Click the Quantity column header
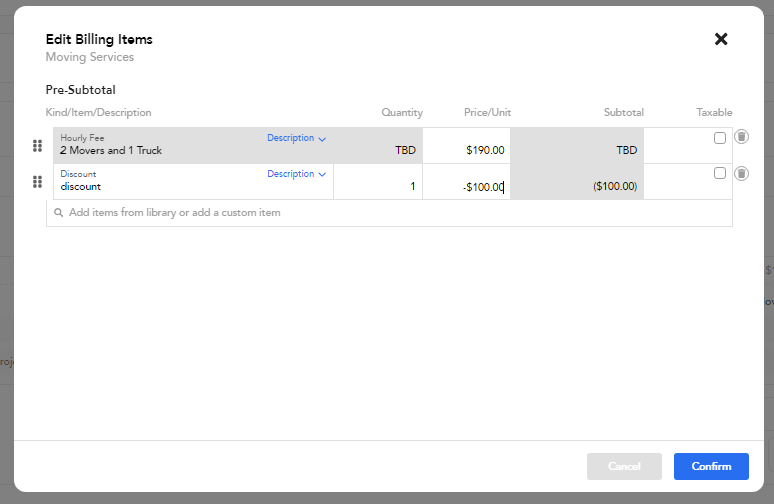The image size is (774, 504). (x=402, y=113)
